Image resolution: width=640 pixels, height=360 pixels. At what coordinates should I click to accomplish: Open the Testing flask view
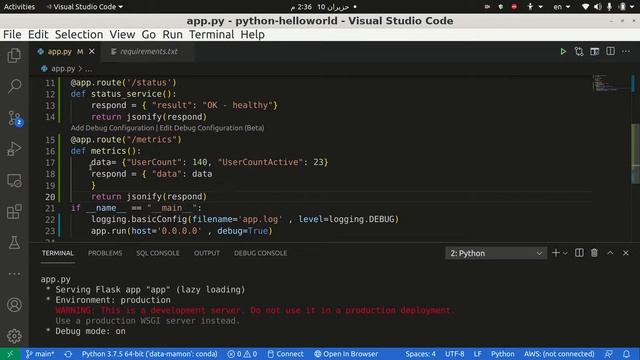coord(14,243)
